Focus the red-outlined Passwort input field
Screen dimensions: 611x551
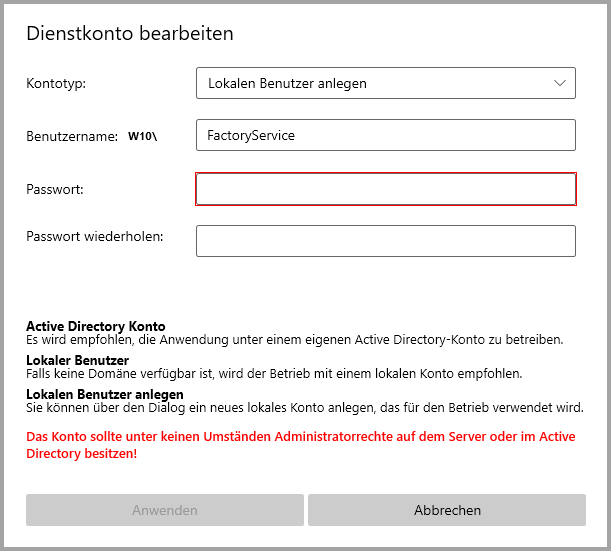pos(385,189)
